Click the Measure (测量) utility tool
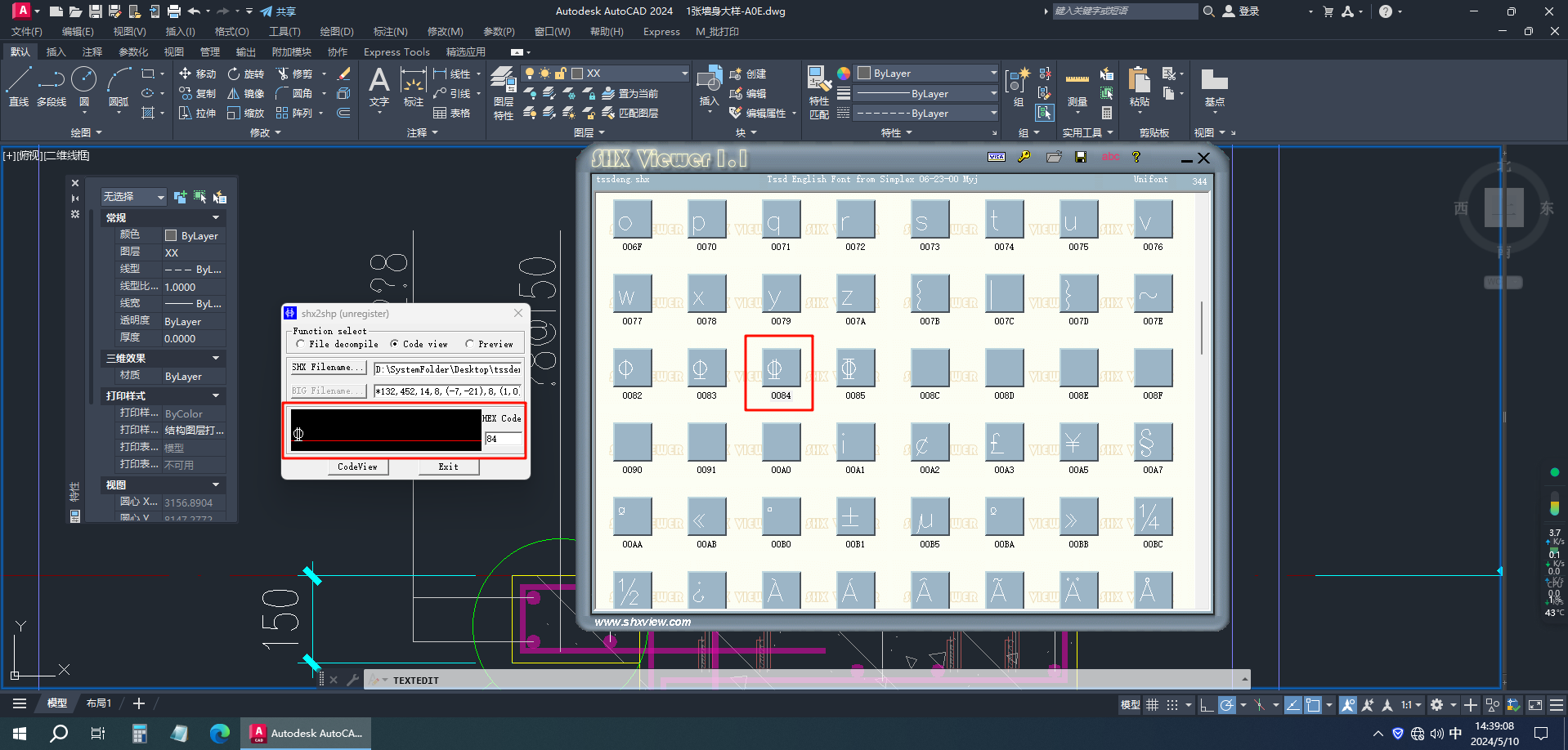 (x=1077, y=90)
